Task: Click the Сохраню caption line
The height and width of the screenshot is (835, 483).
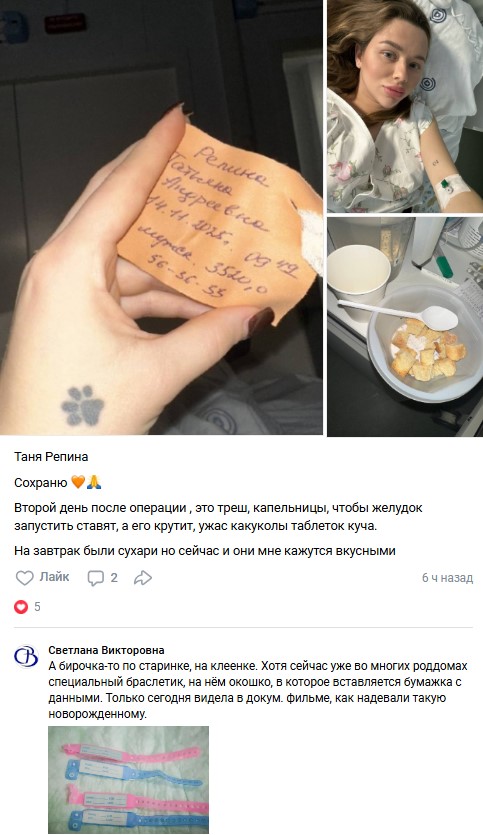Action: tap(58, 482)
